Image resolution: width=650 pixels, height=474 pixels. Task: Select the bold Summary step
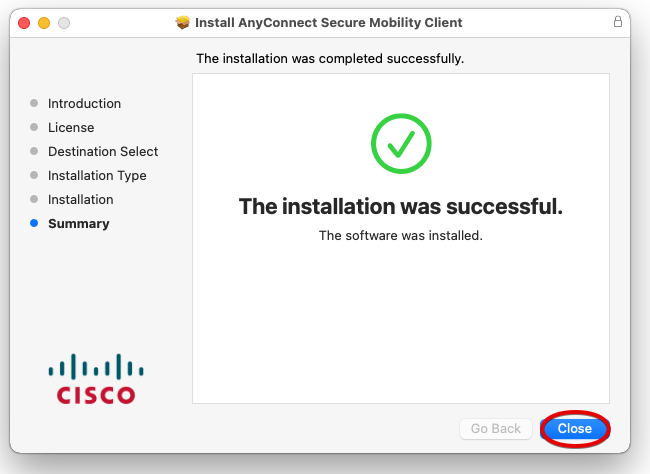(79, 223)
